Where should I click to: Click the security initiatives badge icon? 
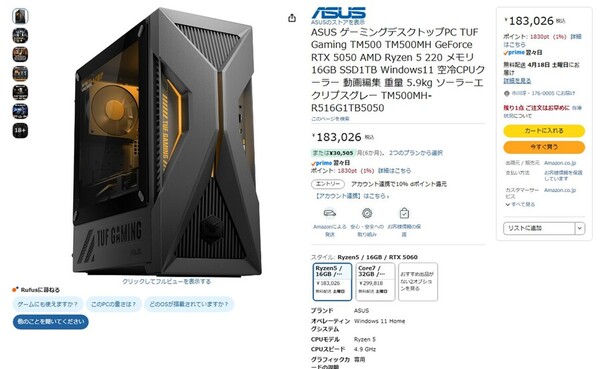point(367,213)
